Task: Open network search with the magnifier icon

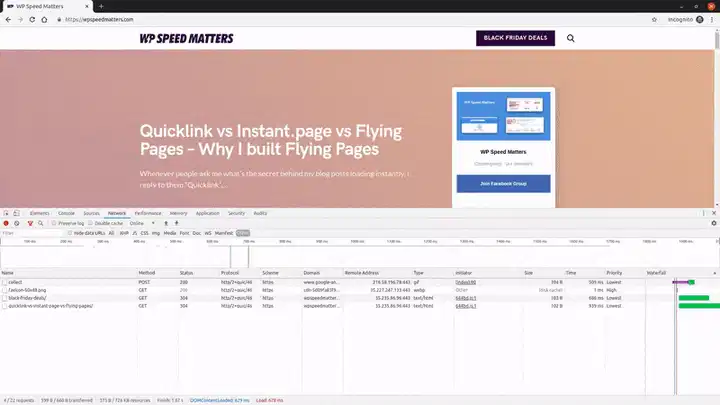Action: coord(41,223)
